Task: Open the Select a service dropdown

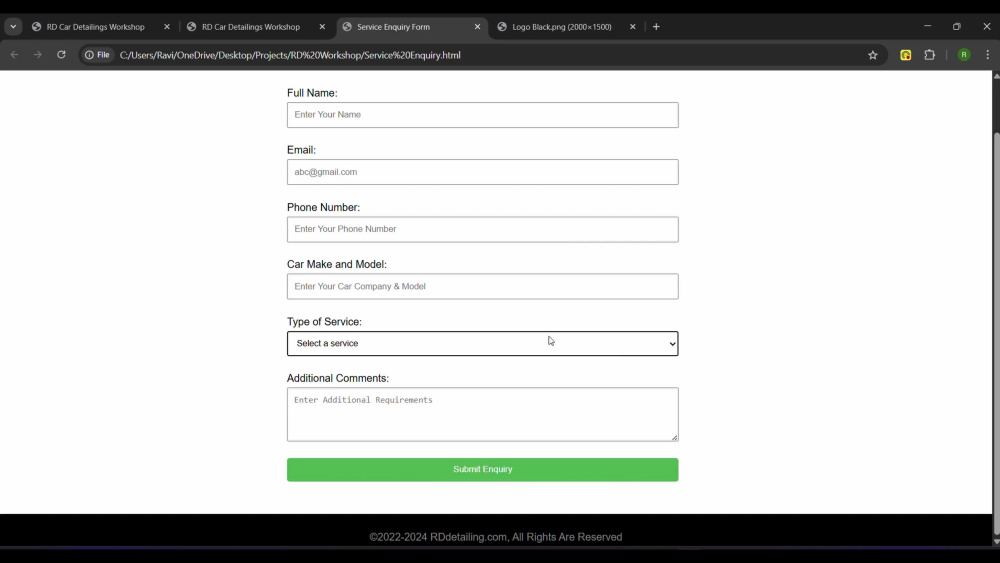Action: pos(483,344)
